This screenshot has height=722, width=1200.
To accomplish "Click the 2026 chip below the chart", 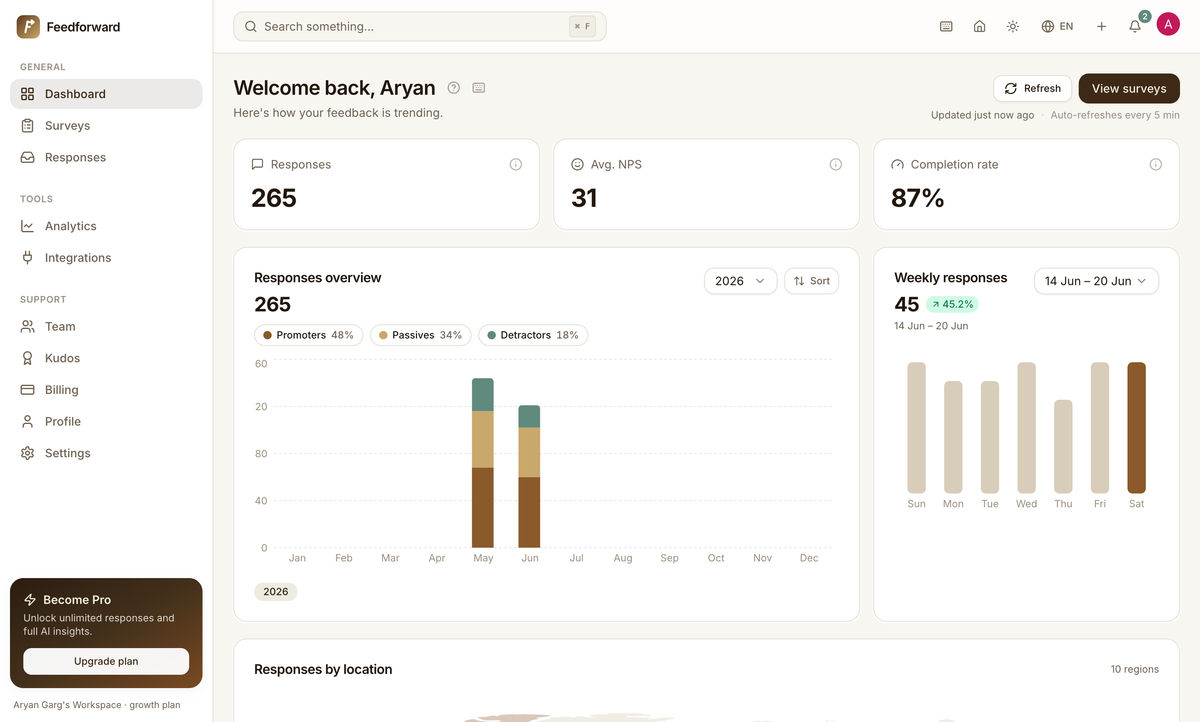I will (x=276, y=592).
